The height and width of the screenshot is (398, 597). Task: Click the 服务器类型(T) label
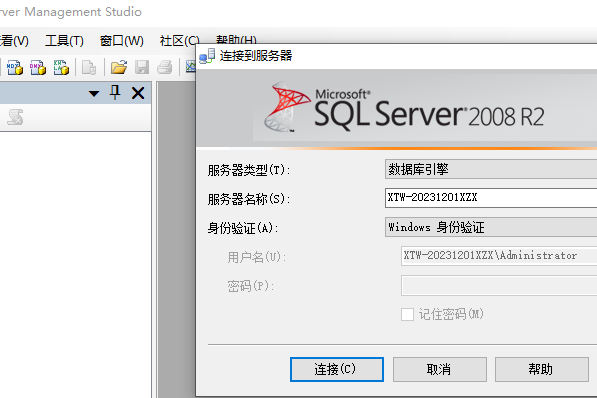249,170
